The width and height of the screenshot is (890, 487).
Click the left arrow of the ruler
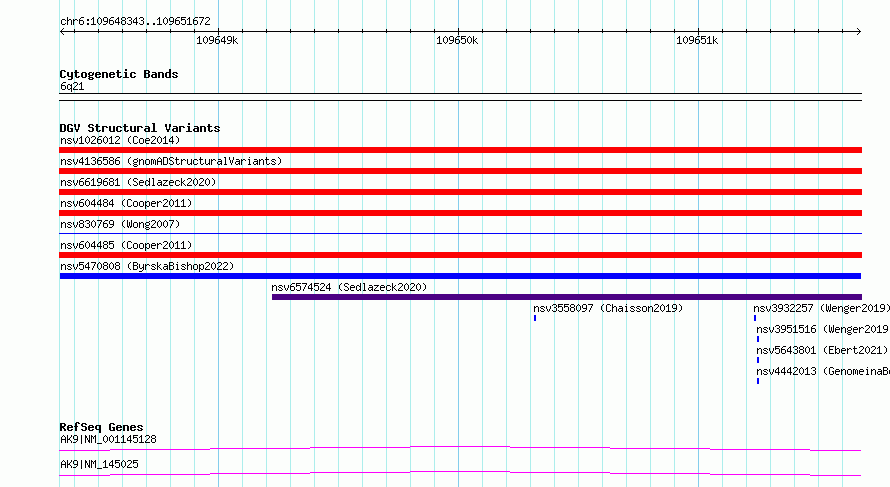click(x=62, y=32)
